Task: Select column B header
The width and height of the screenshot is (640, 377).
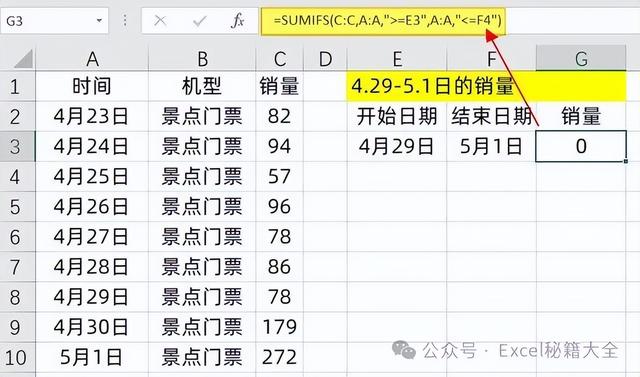Action: 202,59
